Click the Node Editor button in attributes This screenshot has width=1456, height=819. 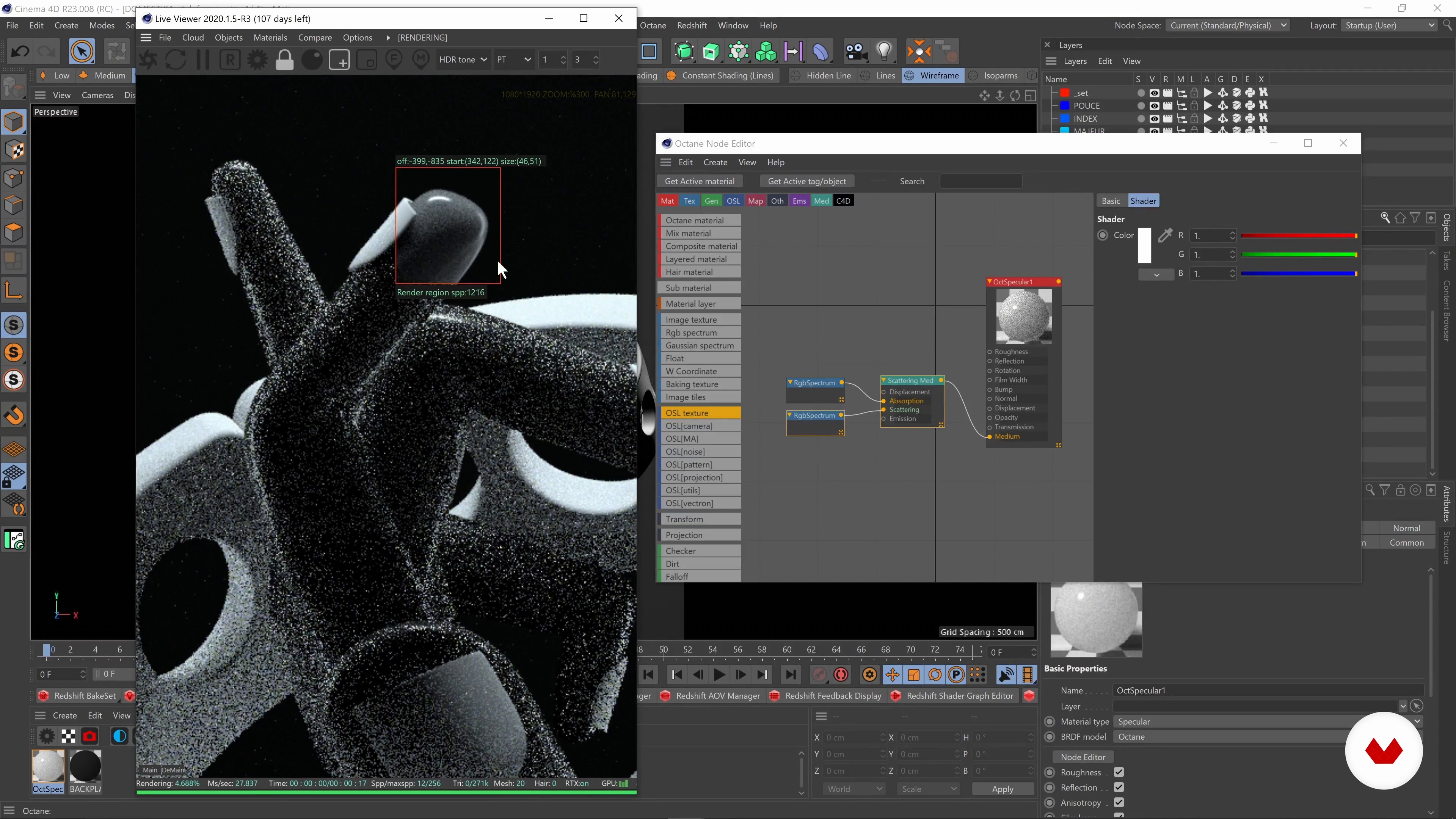pos(1083,757)
